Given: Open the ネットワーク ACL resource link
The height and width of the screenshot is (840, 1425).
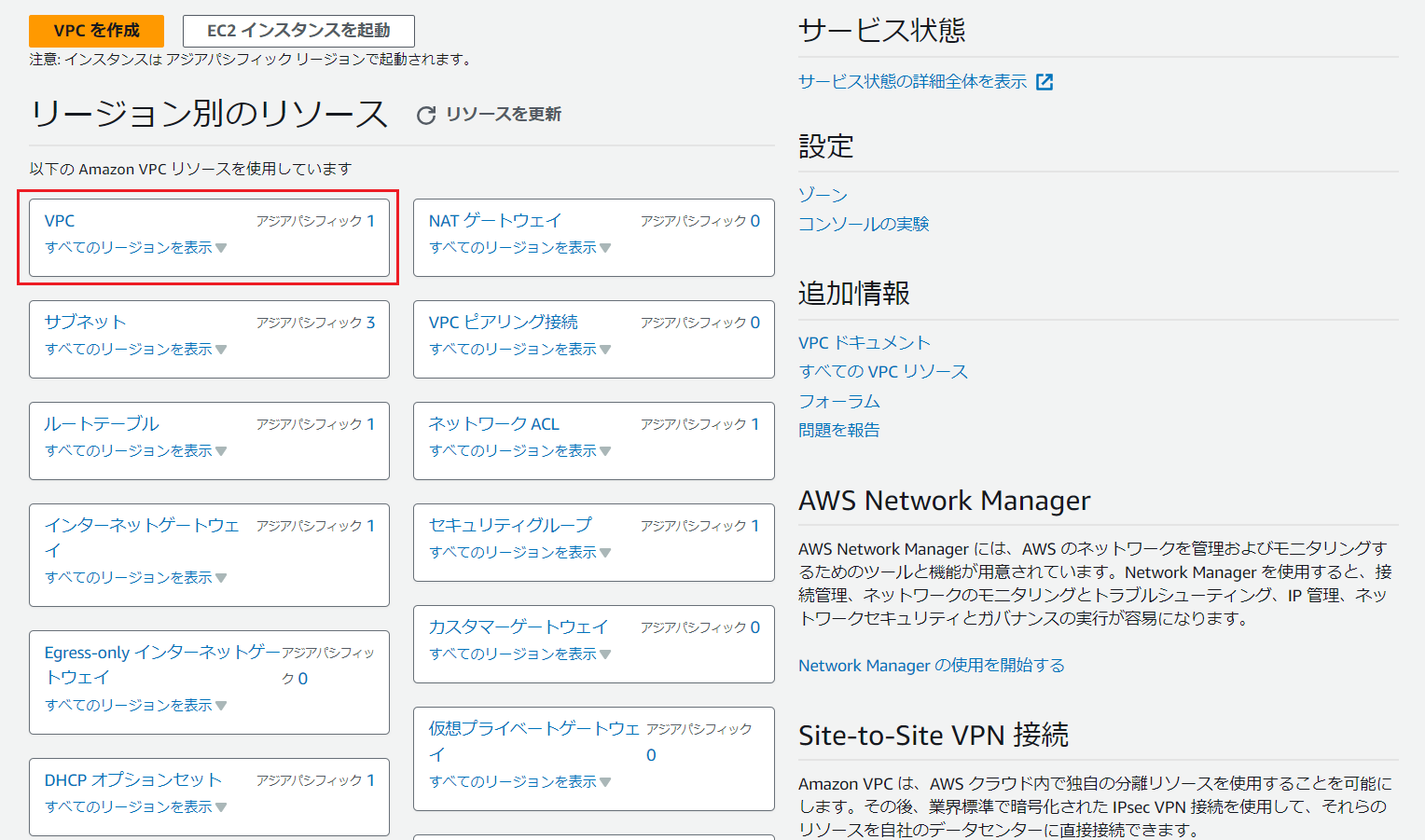Looking at the screenshot, I should [x=493, y=424].
